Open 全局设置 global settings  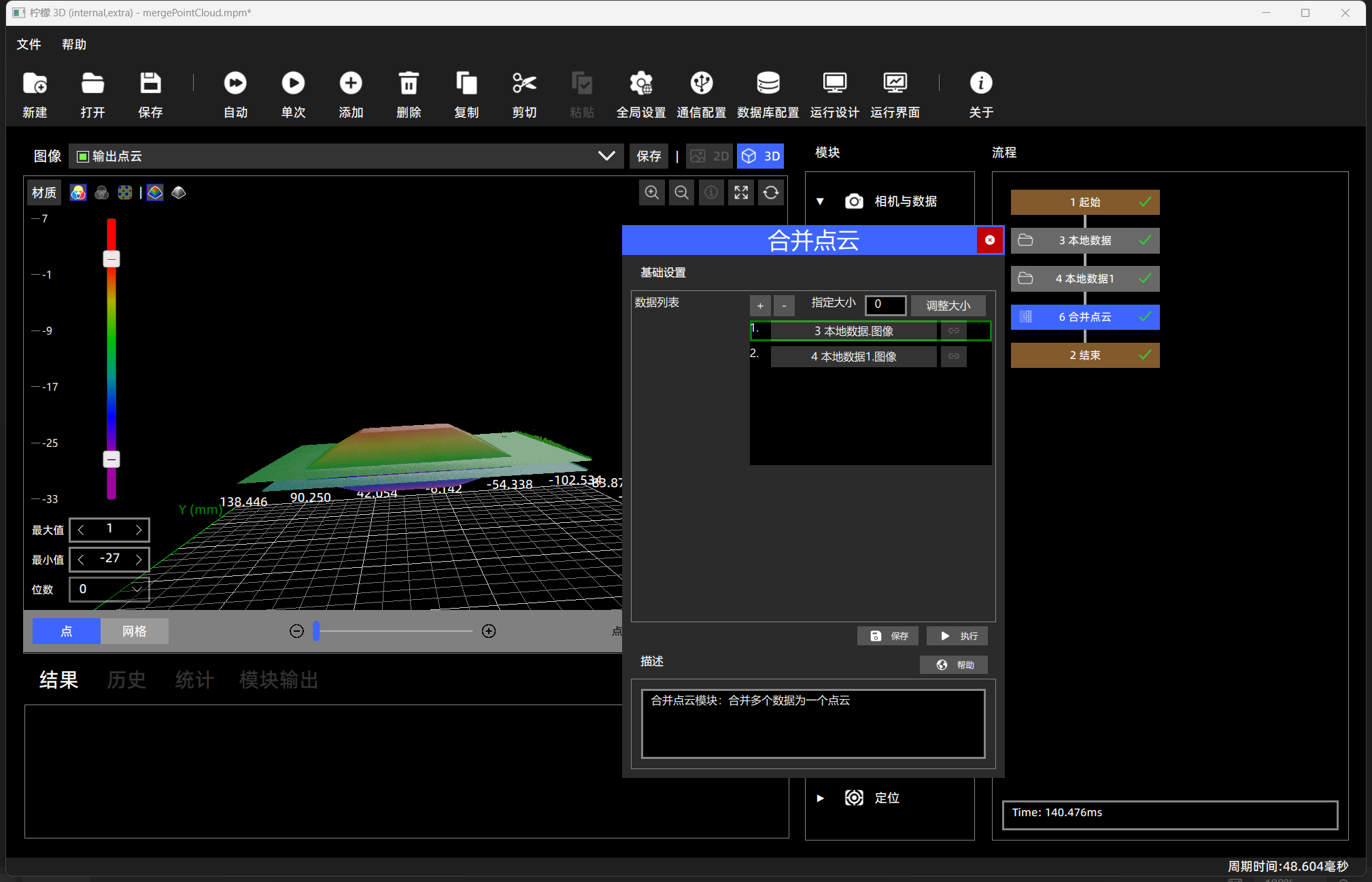point(641,94)
